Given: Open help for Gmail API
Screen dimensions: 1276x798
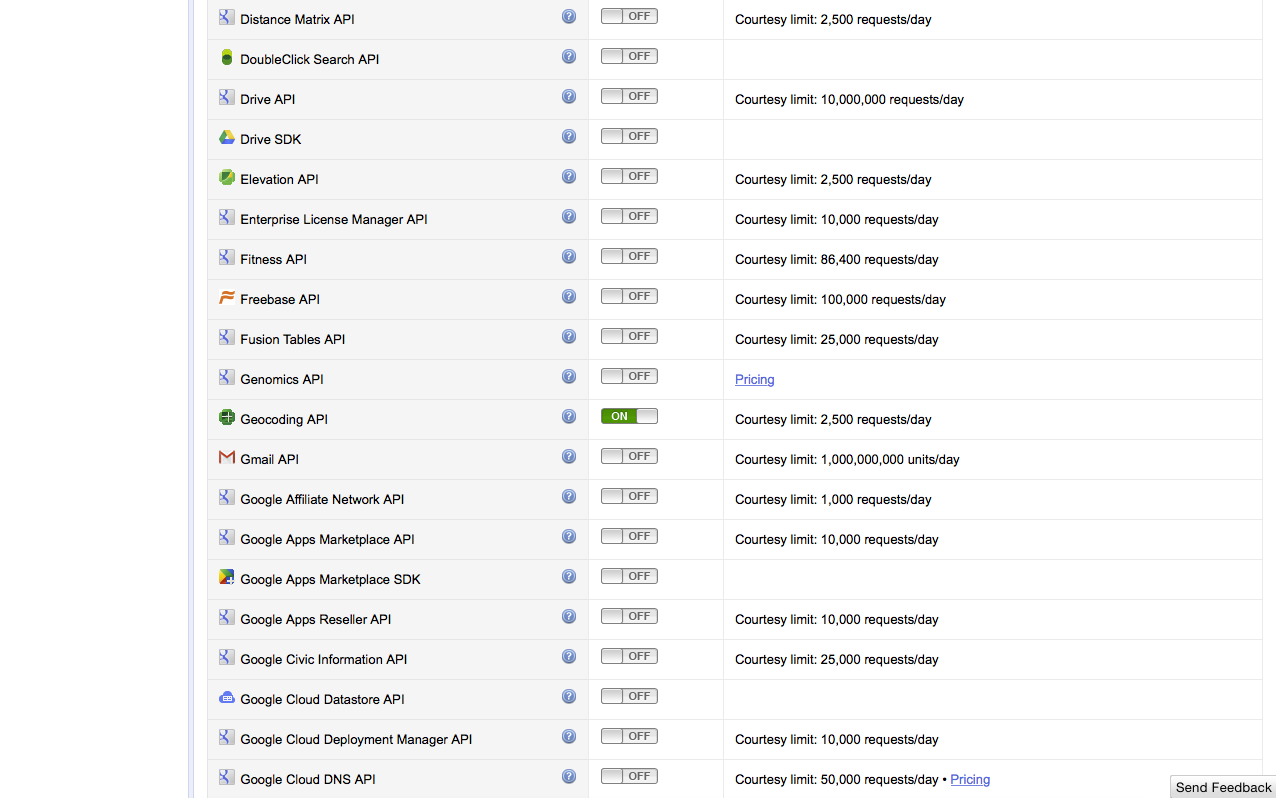Looking at the screenshot, I should [569, 456].
